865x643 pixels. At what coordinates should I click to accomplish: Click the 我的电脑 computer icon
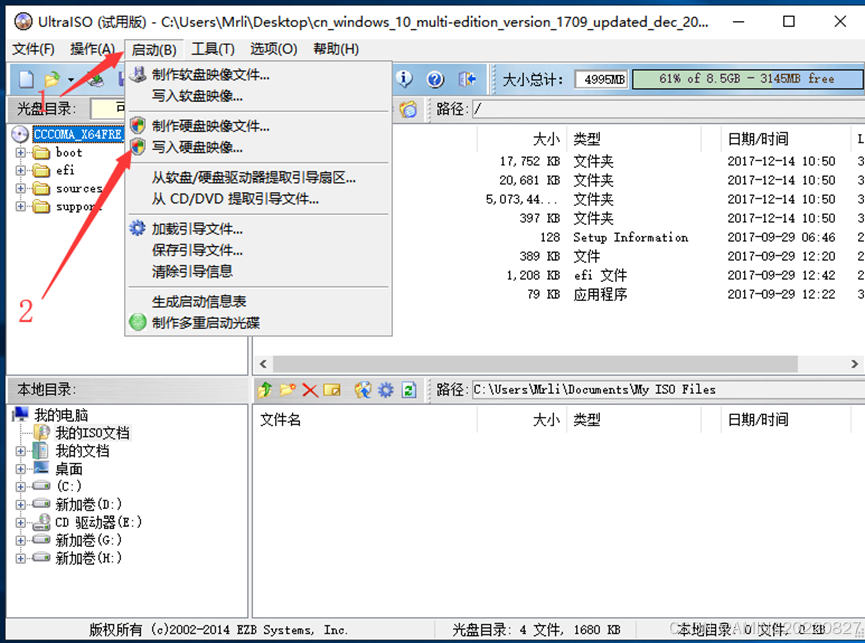[21, 414]
